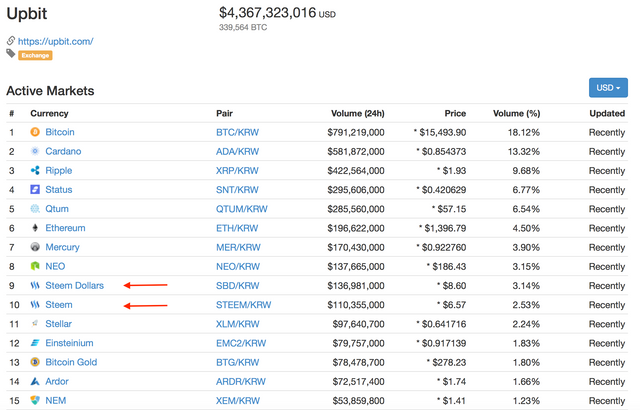Viewport: 640px width, 410px height.
Task: Click the $791,219,000 volume value
Action: click(x=356, y=132)
